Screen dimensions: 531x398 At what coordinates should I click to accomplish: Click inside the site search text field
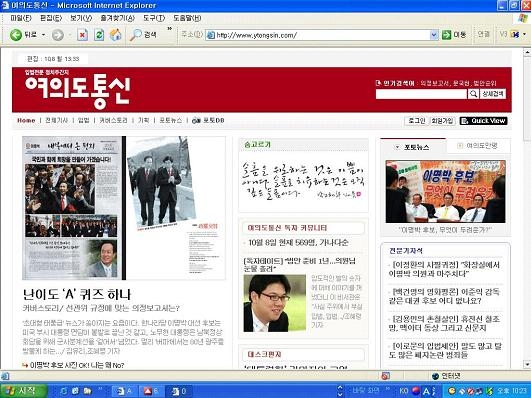click(x=421, y=94)
